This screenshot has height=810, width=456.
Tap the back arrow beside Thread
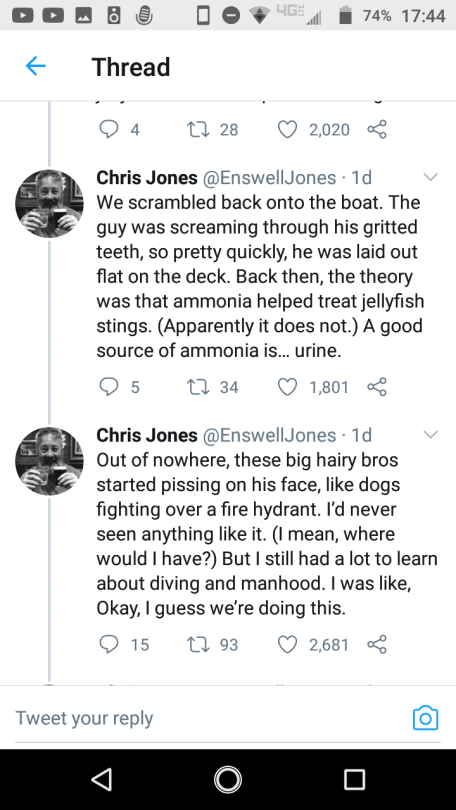pyautogui.click(x=36, y=66)
